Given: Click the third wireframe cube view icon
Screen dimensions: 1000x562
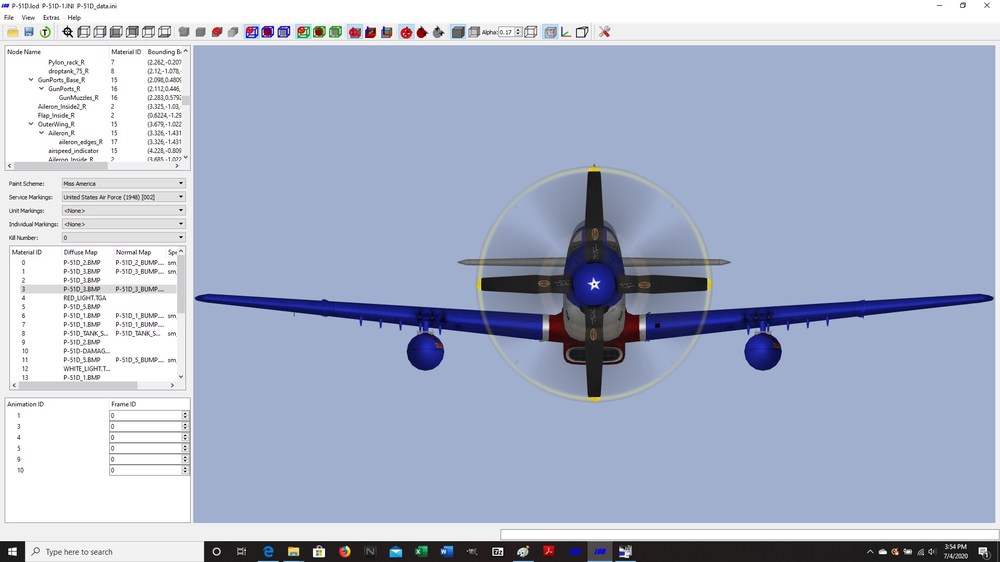Looking at the screenshot, I should point(116,32).
